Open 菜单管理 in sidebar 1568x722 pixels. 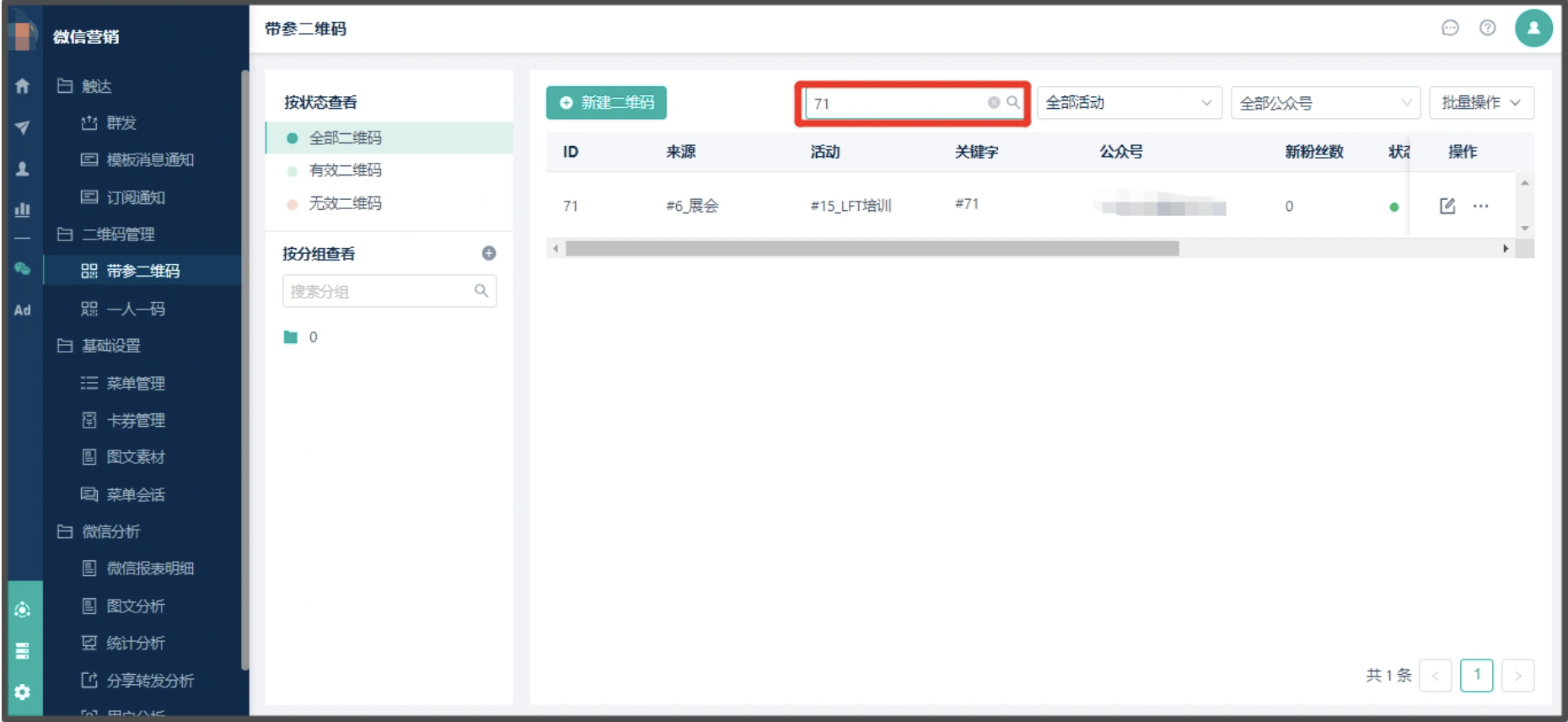tap(123, 383)
